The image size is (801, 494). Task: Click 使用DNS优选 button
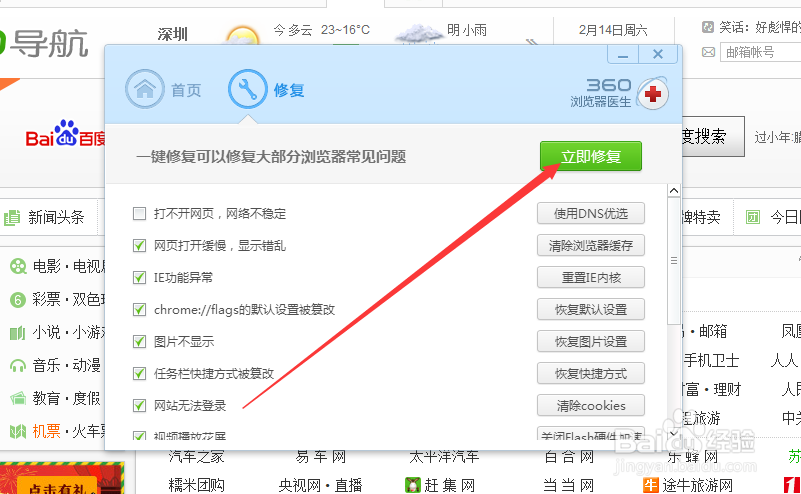pyautogui.click(x=591, y=214)
